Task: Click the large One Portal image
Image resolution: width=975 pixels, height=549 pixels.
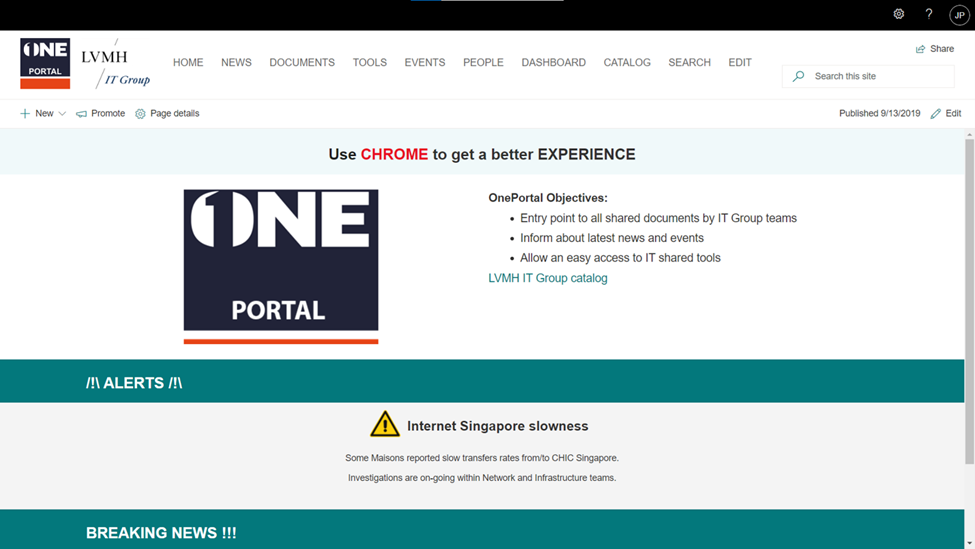Action: pyautogui.click(x=281, y=267)
